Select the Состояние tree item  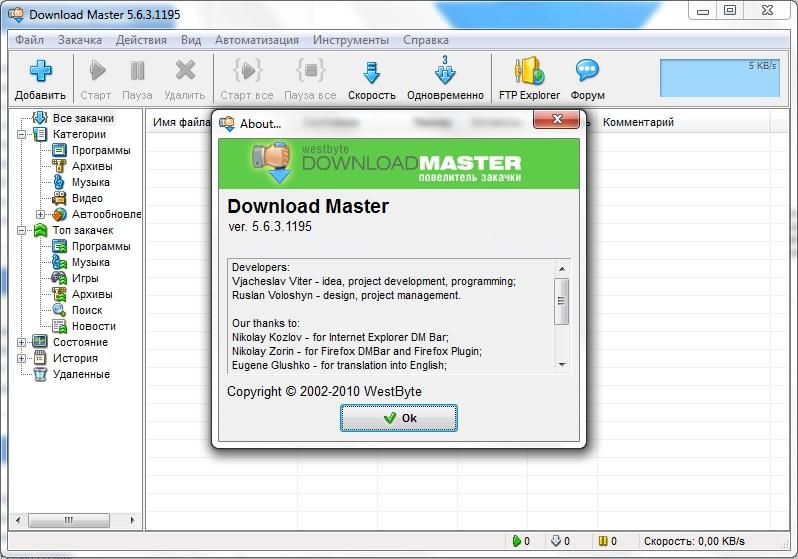pos(80,342)
